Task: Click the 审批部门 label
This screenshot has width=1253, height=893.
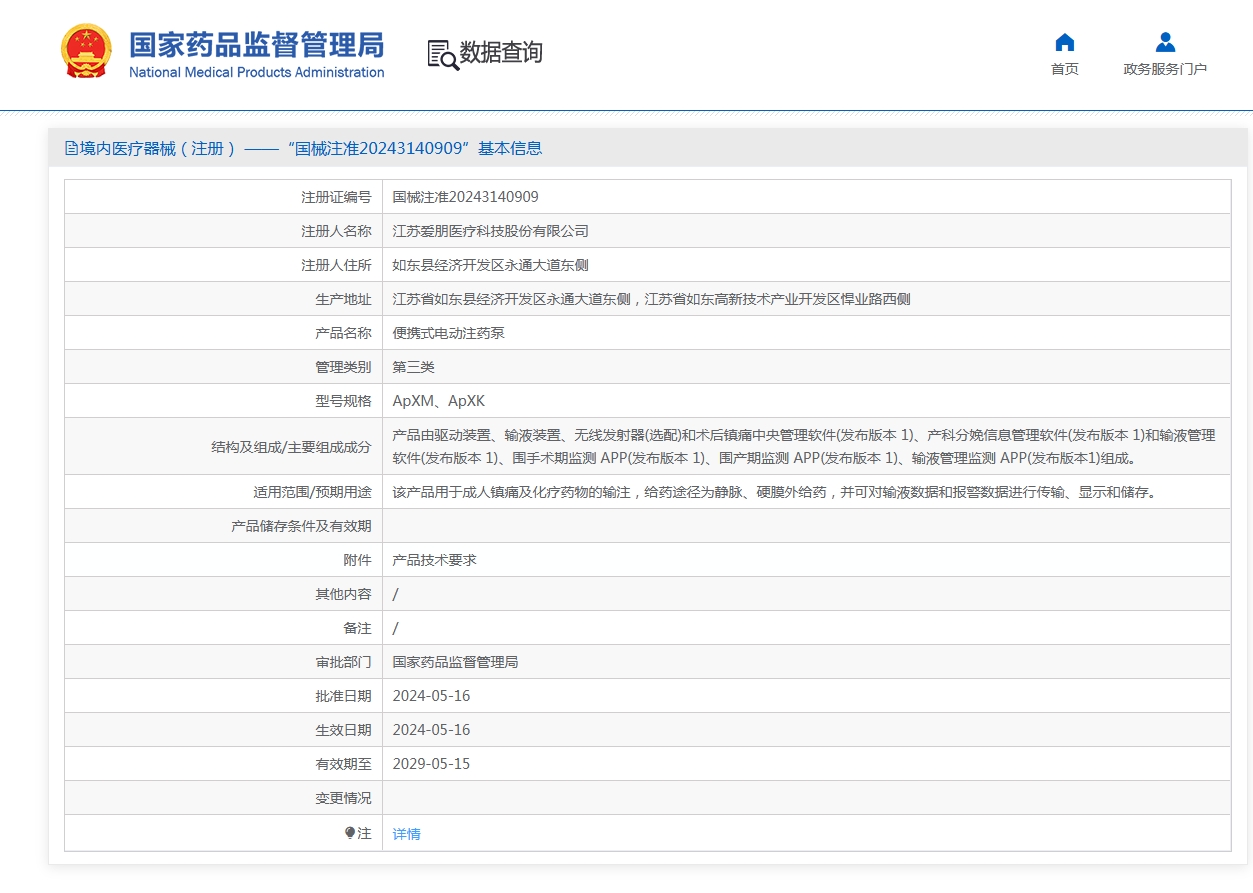Action: click(x=343, y=662)
